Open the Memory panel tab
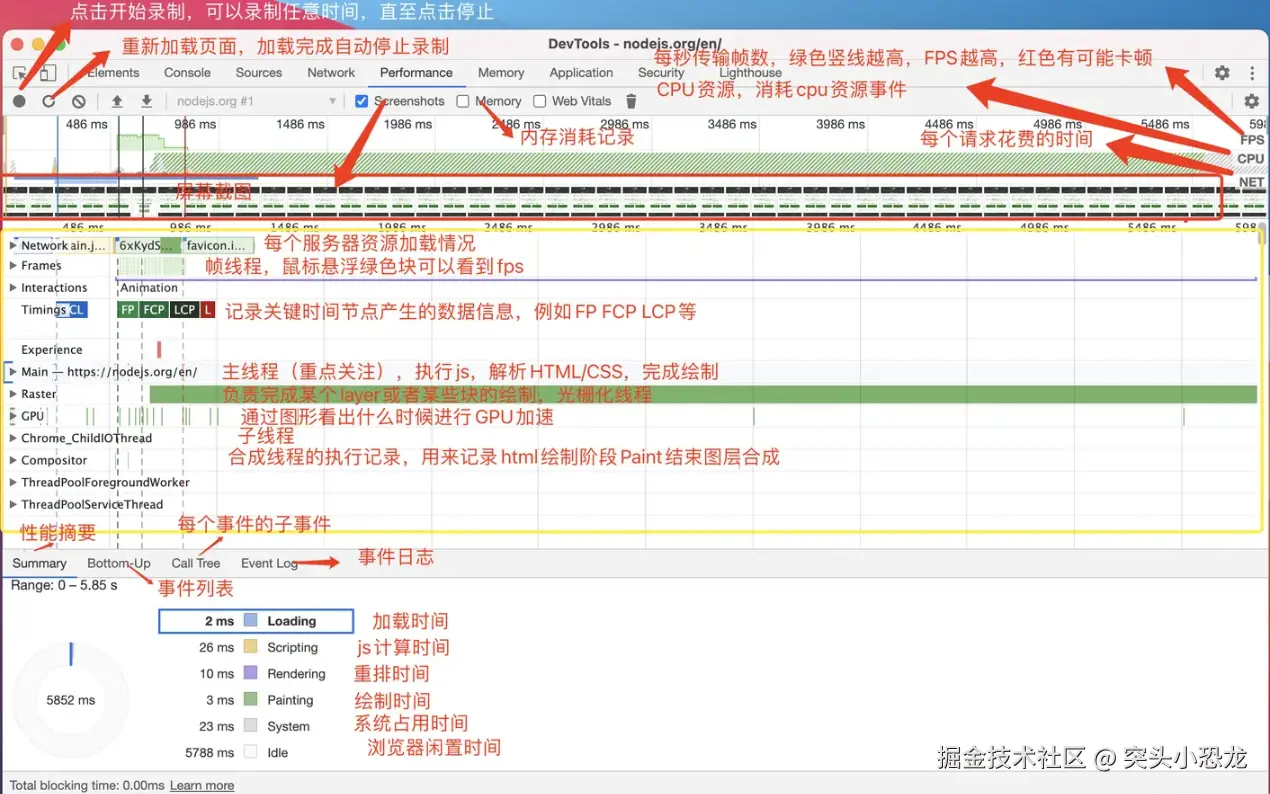The width and height of the screenshot is (1270, 794). [501, 73]
